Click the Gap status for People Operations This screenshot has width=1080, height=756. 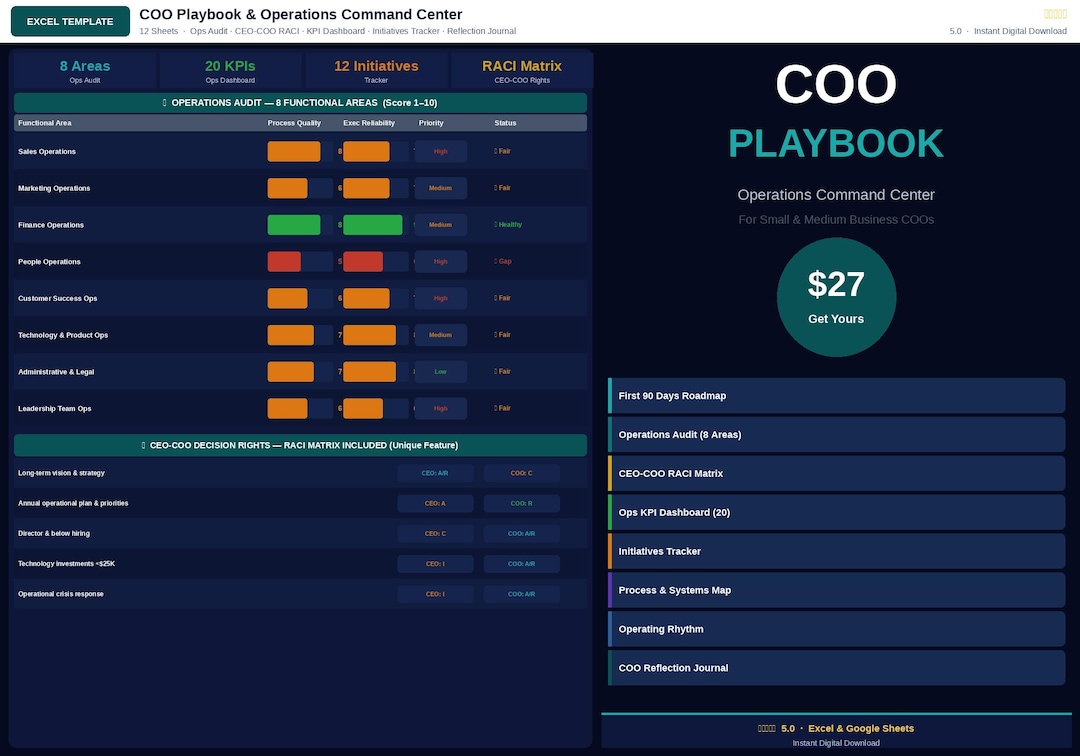point(503,262)
